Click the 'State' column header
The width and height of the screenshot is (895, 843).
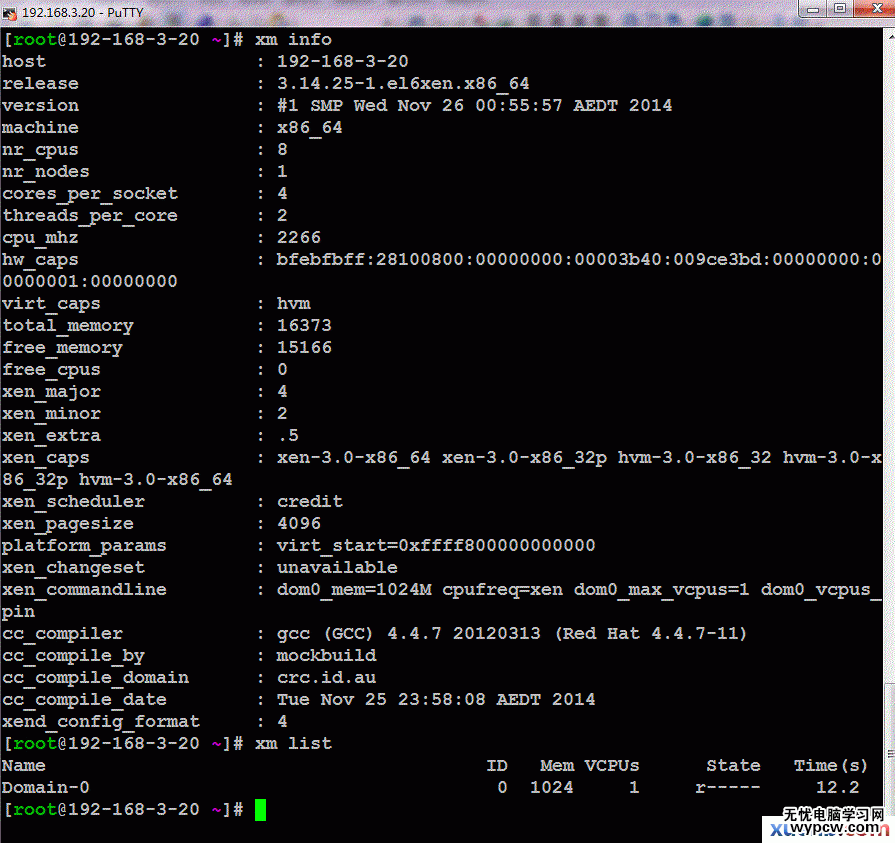(x=733, y=765)
